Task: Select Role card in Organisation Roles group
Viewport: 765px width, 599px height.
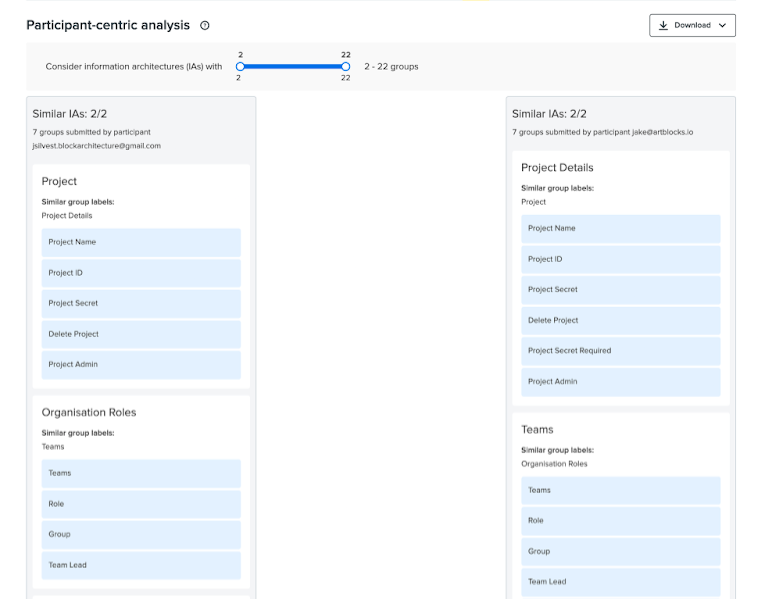Action: pos(141,504)
